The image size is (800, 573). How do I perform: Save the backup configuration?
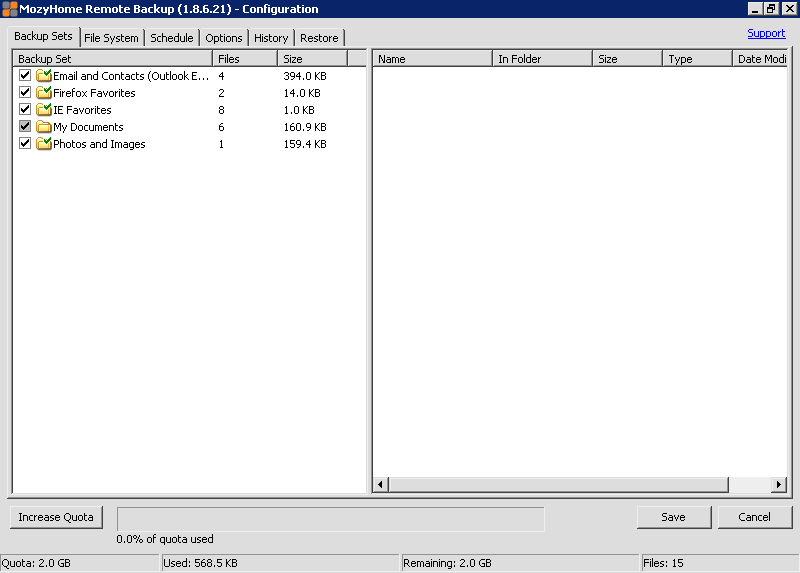click(x=673, y=517)
